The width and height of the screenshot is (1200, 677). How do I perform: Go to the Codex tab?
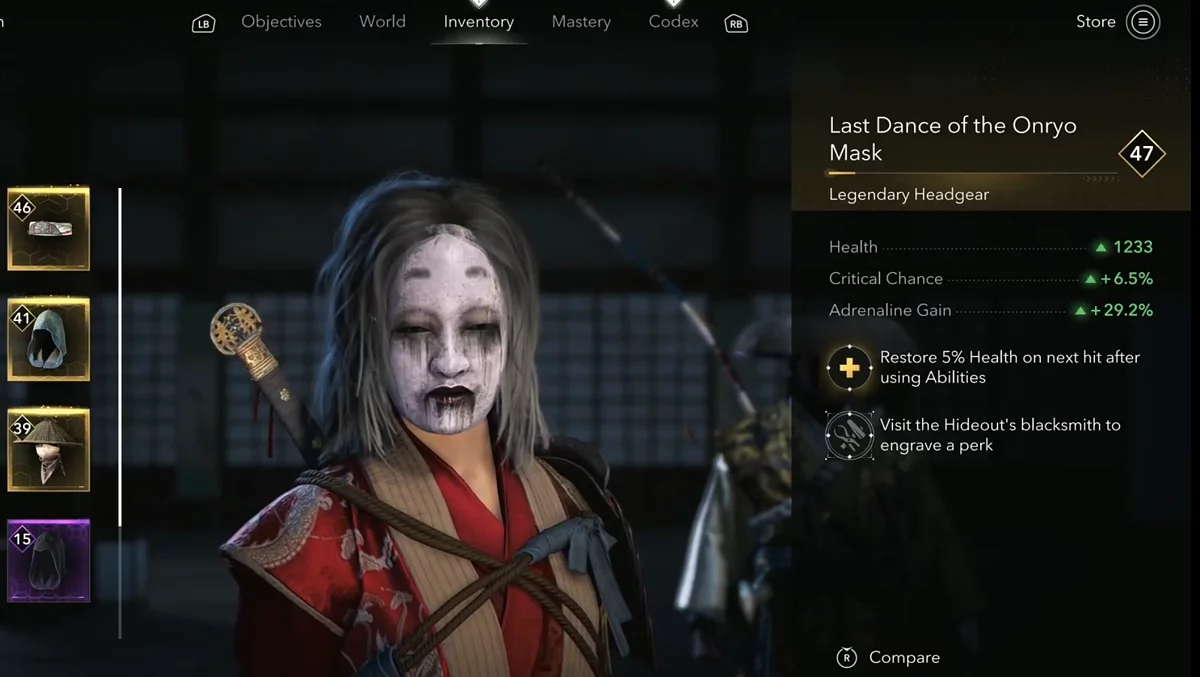click(x=674, y=22)
